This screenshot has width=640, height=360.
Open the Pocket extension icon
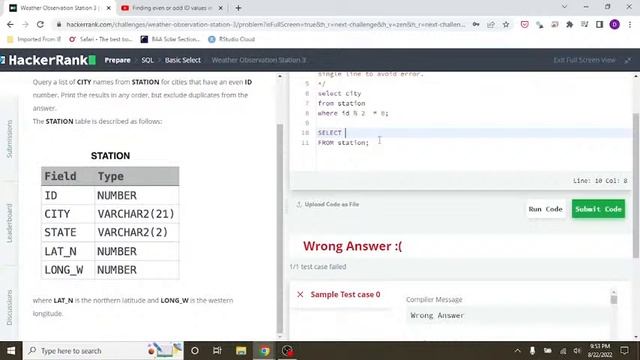[524, 24]
